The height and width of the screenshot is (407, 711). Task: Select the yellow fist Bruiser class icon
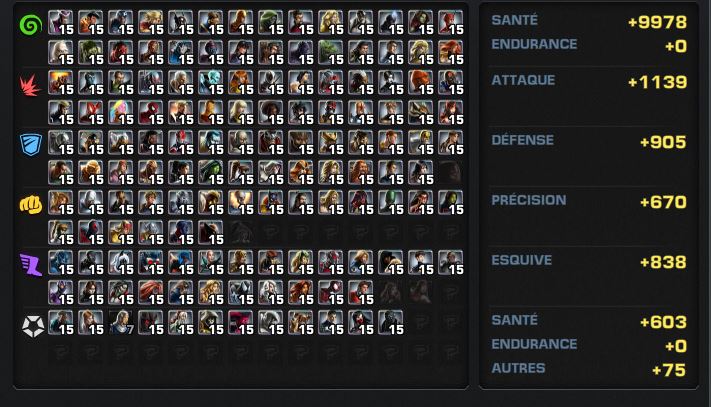coord(31,204)
